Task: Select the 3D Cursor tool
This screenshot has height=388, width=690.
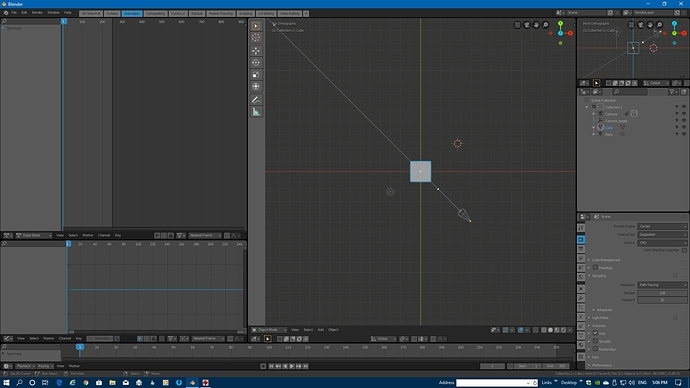Action: (256, 38)
